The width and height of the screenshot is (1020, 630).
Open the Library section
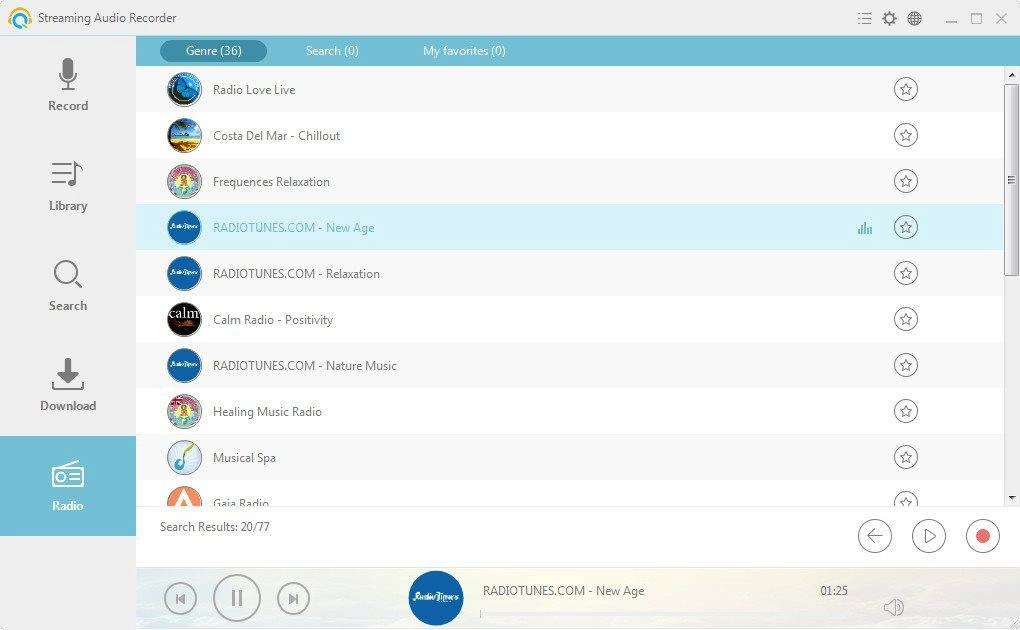pyautogui.click(x=68, y=186)
